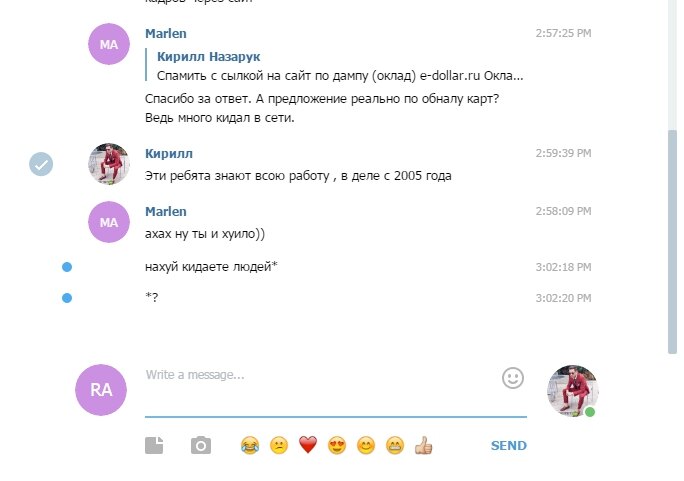Open the camera photo attachment icon
This screenshot has height=481, width=684.
point(201,445)
